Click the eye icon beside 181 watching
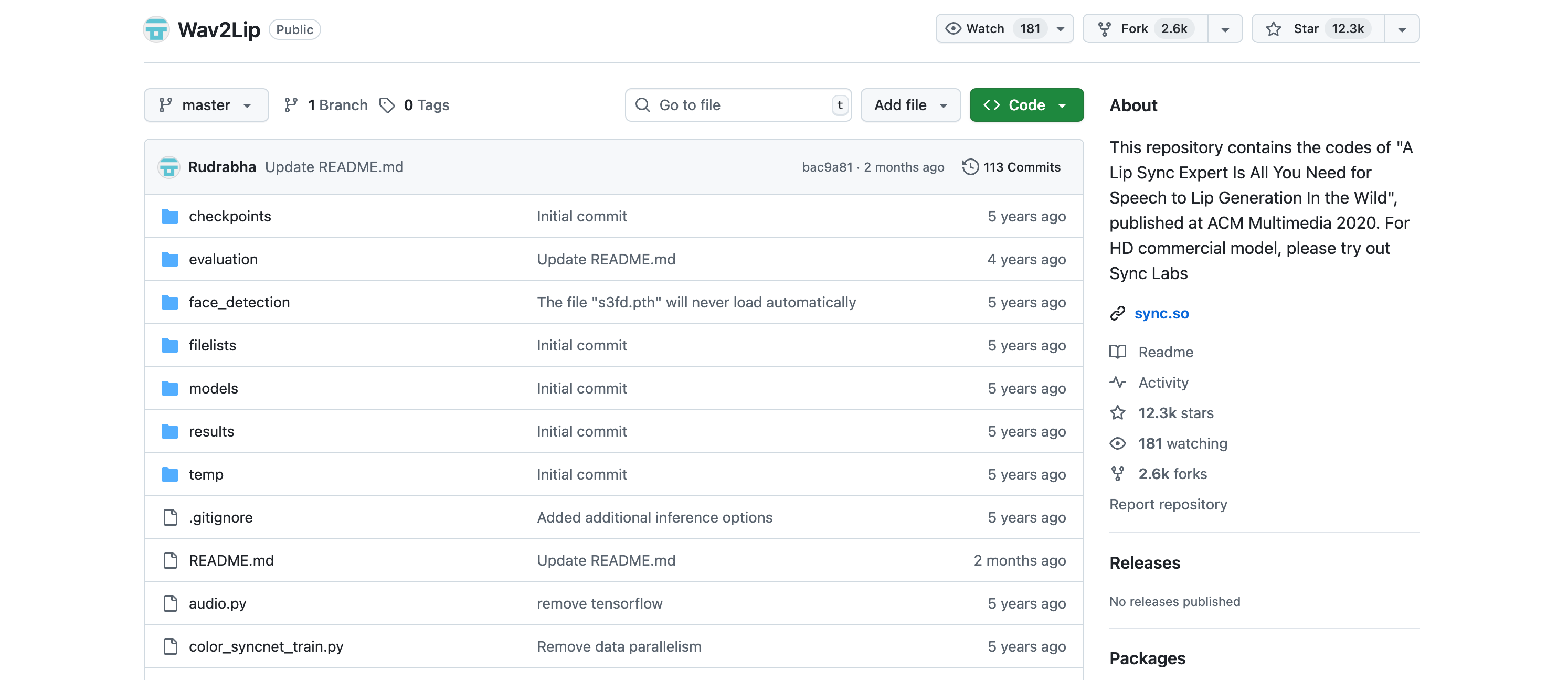This screenshot has height=680, width=1568. pos(1118,443)
